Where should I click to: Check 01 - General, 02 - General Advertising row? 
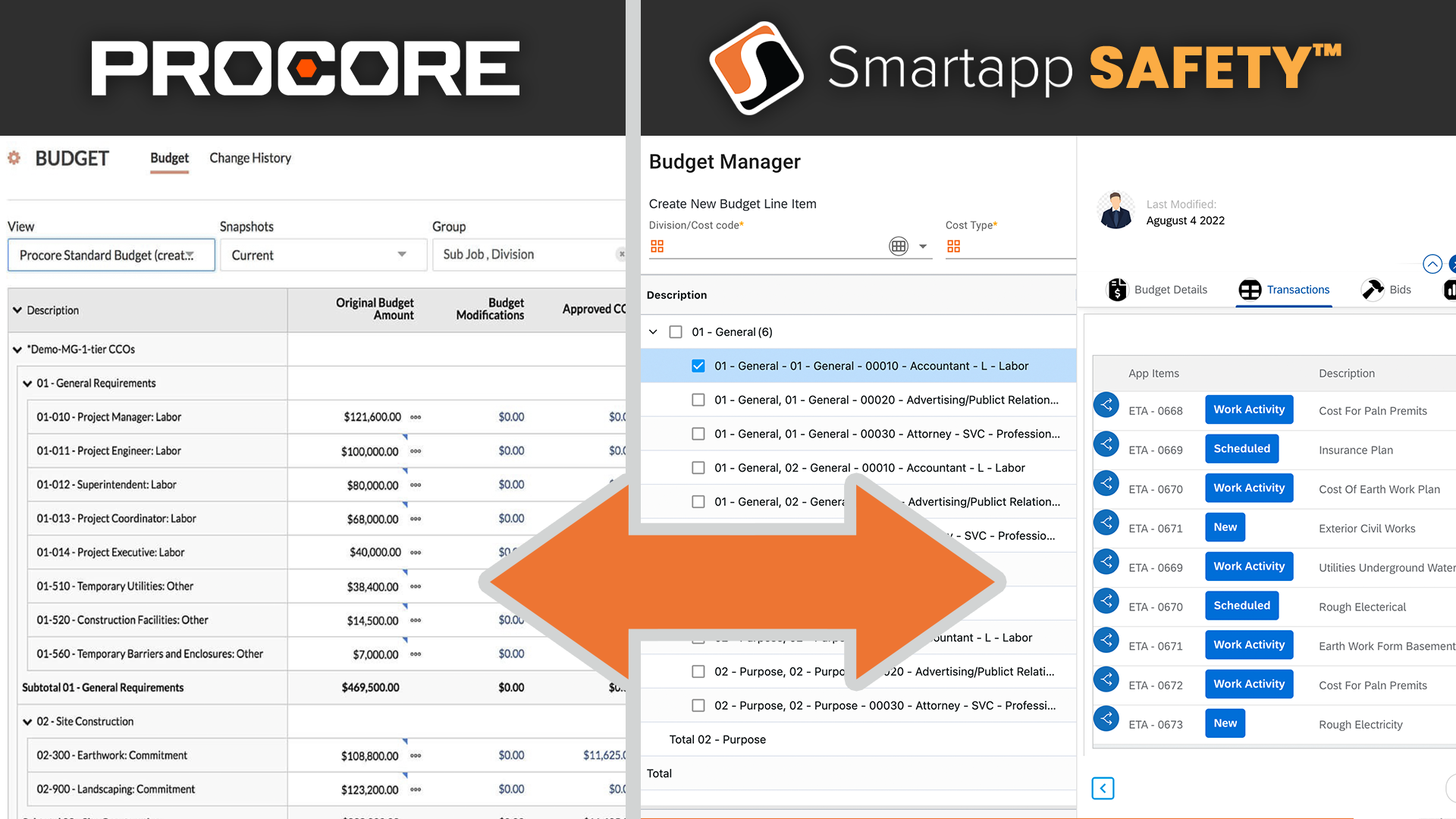click(x=698, y=502)
